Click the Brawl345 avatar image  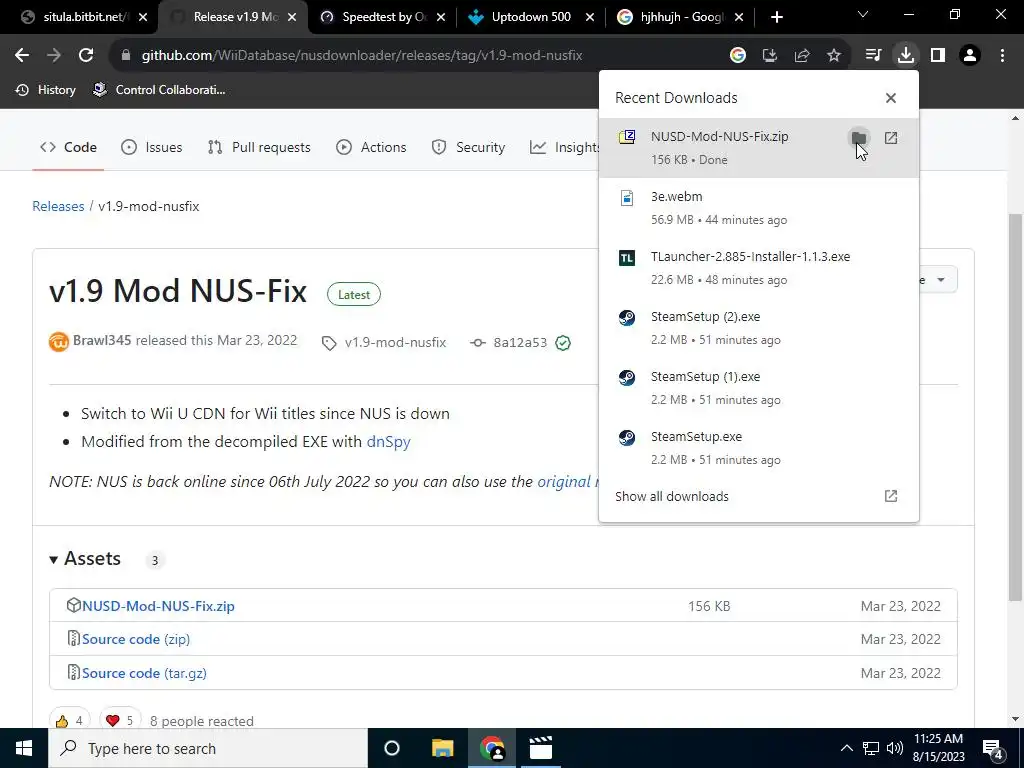click(59, 342)
